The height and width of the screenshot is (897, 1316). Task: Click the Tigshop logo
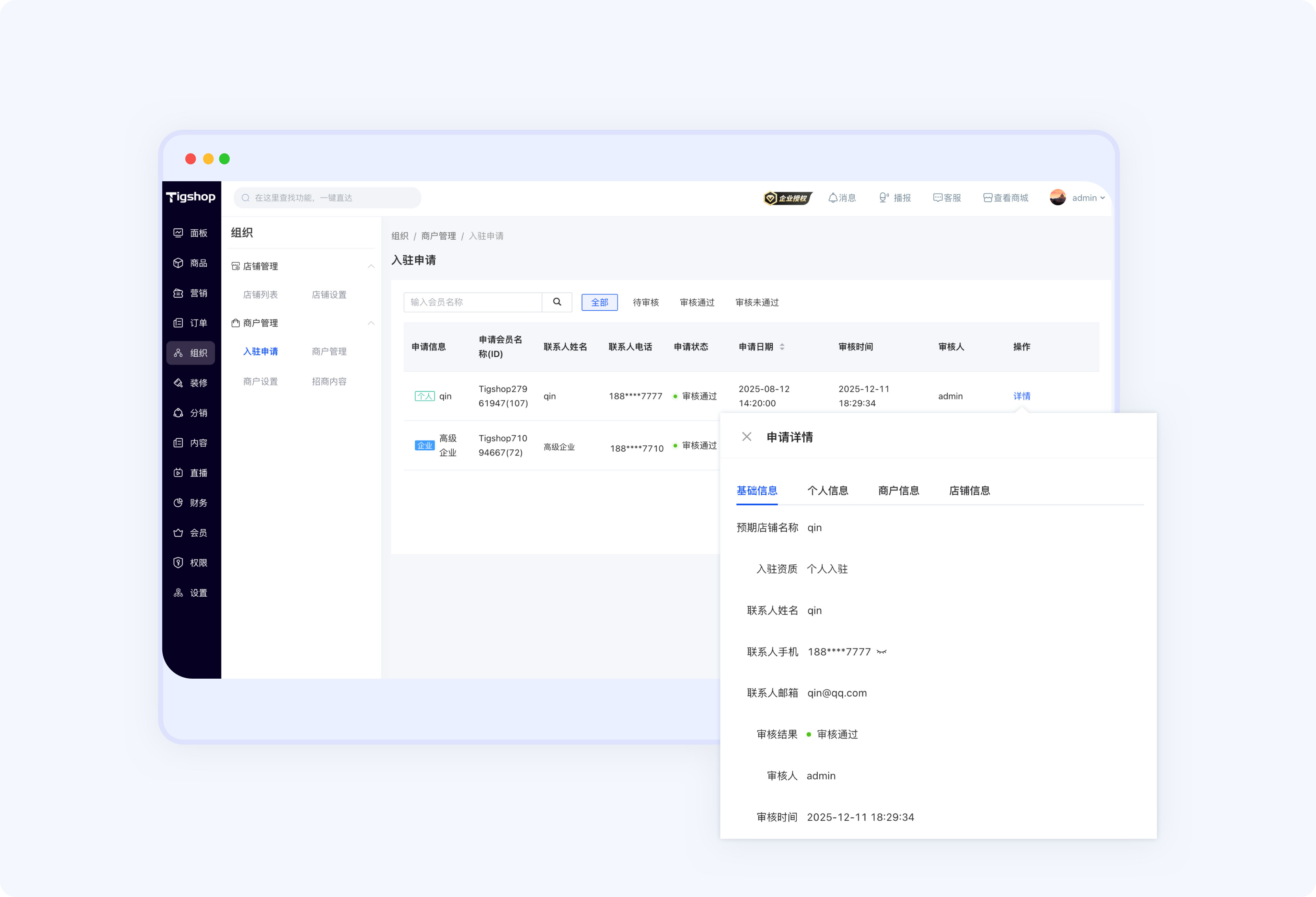coord(191,197)
